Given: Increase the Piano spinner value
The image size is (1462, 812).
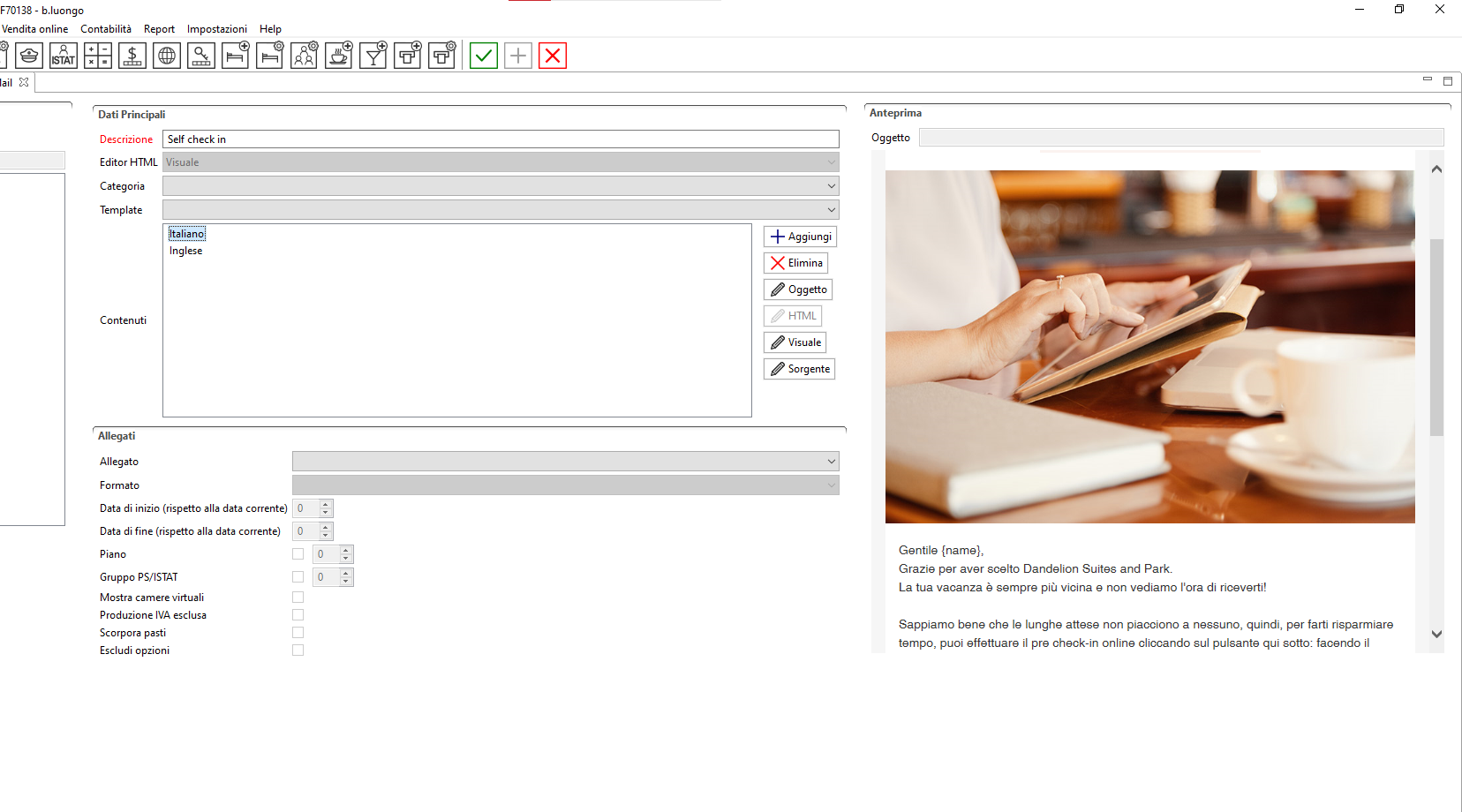Looking at the screenshot, I should pyautogui.click(x=346, y=550).
